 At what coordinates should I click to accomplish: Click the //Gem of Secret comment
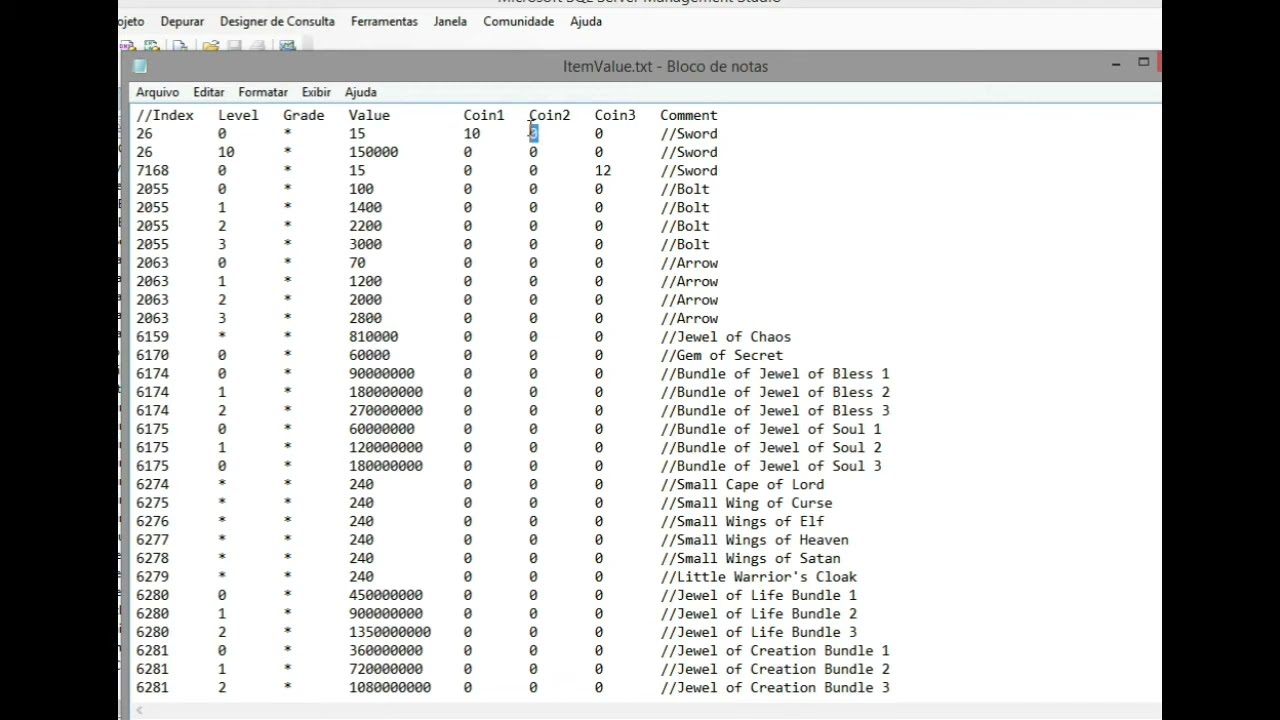(x=722, y=356)
